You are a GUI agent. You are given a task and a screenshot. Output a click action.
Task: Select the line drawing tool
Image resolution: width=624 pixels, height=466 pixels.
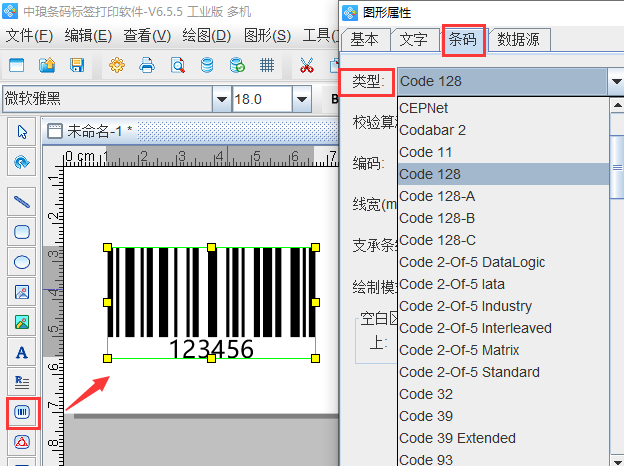click(x=21, y=201)
